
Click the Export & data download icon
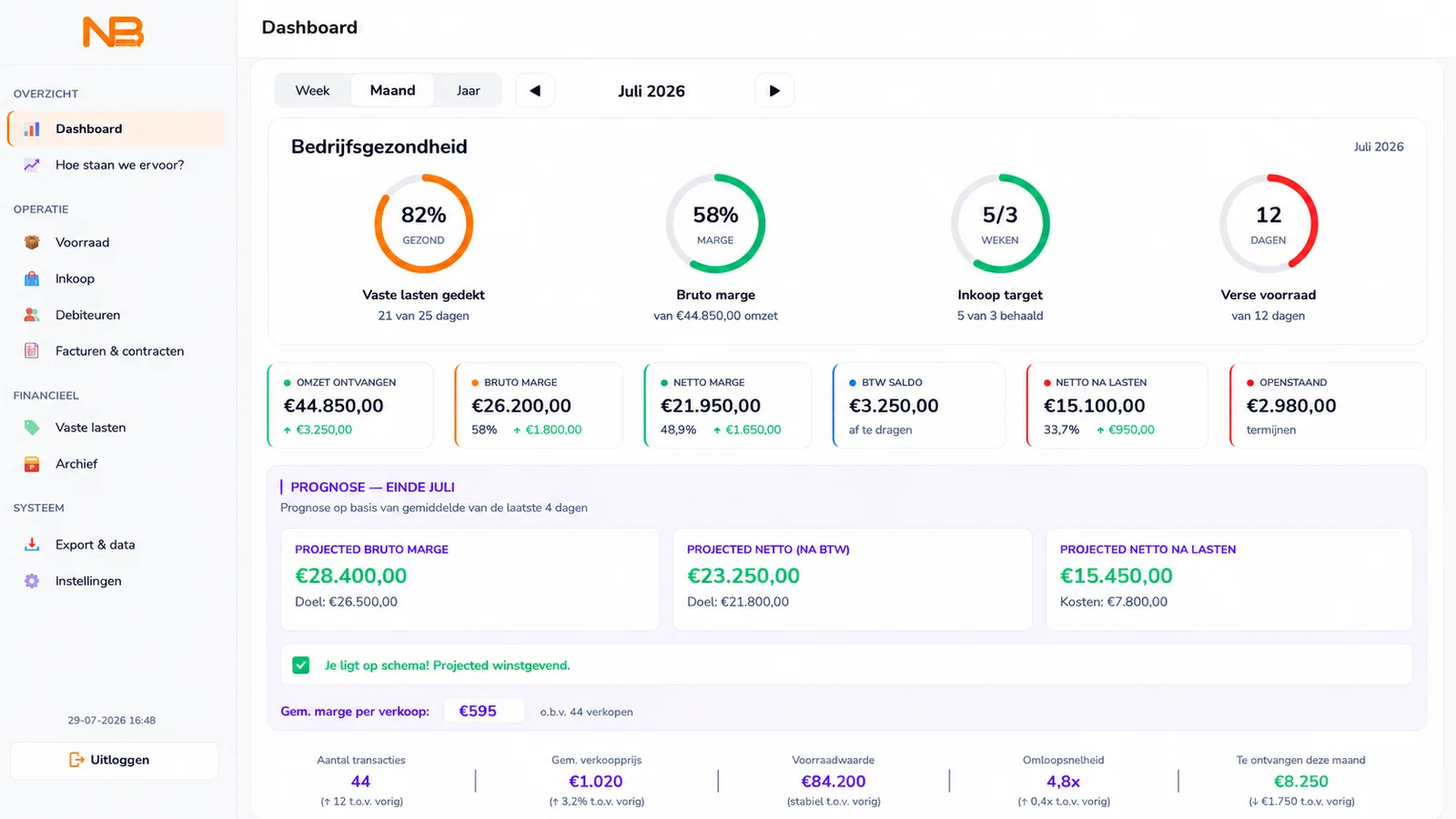pyautogui.click(x=32, y=544)
